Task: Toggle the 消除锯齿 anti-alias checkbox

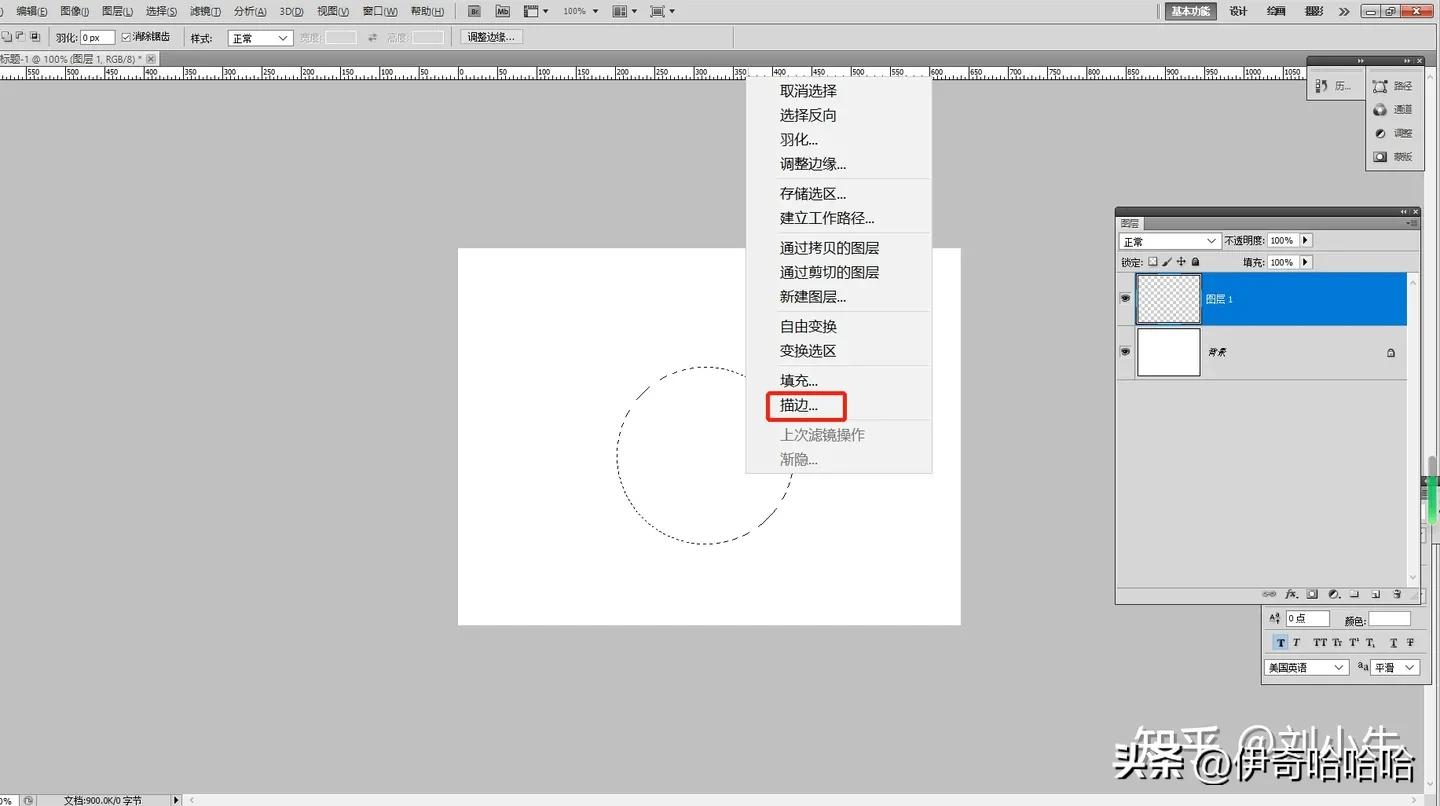Action: tap(126, 36)
